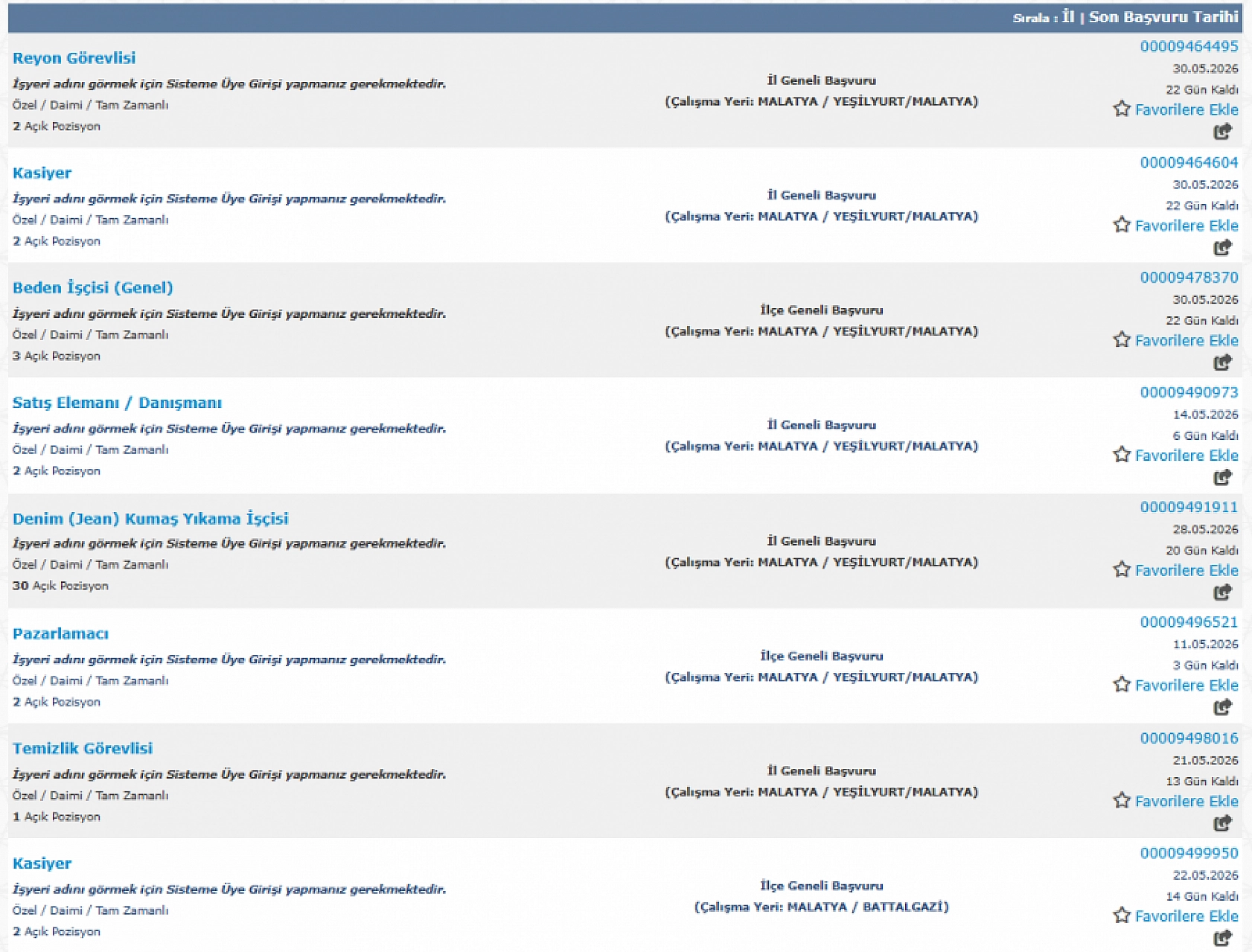Sort by Son Başvuru Tarihi
The width and height of the screenshot is (1252, 952).
click(1163, 17)
